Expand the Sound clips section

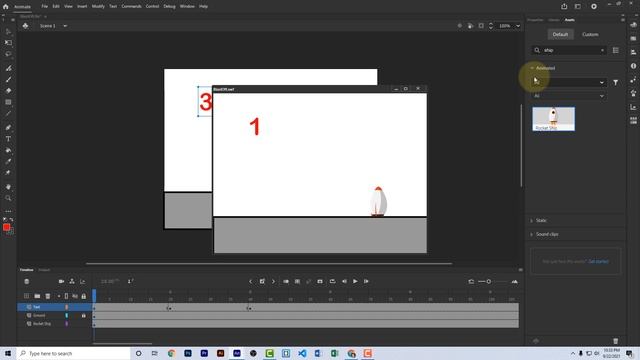(x=532, y=234)
